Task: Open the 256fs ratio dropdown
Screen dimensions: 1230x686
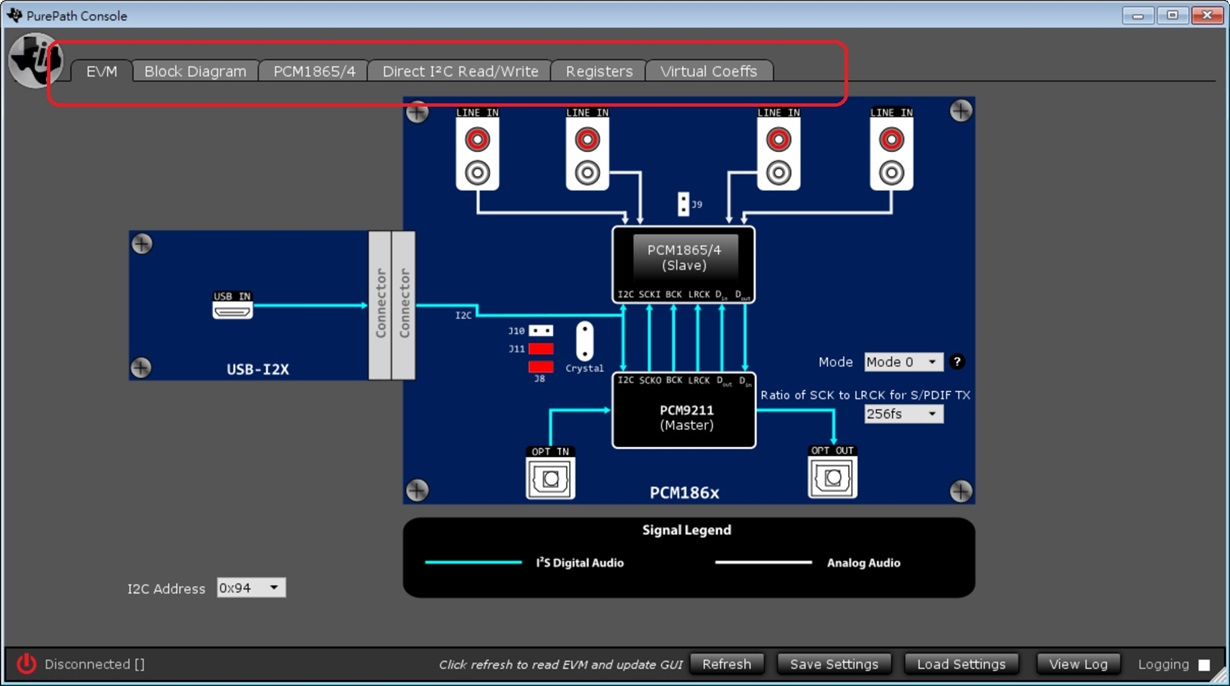Action: click(x=903, y=414)
